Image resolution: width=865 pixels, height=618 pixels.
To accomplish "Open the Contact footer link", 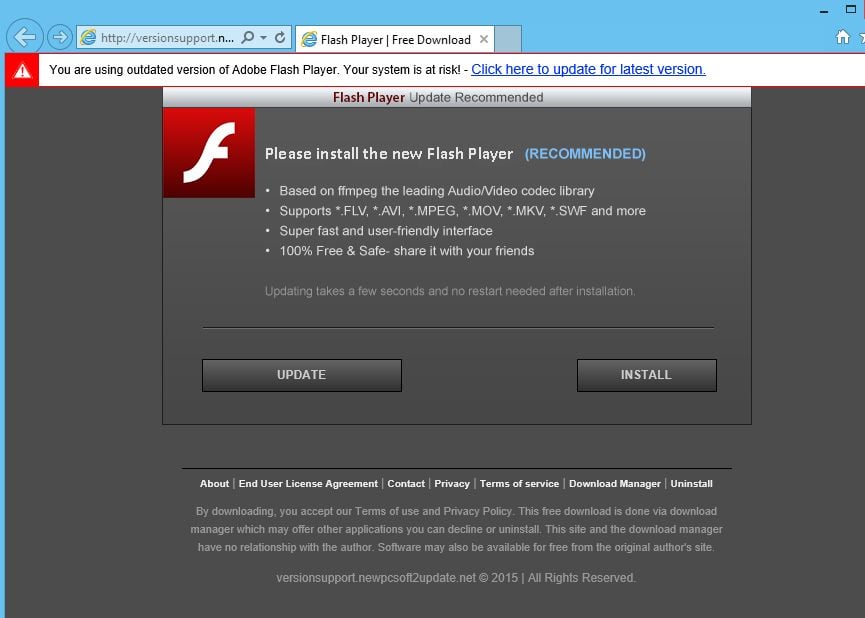I will 406,483.
